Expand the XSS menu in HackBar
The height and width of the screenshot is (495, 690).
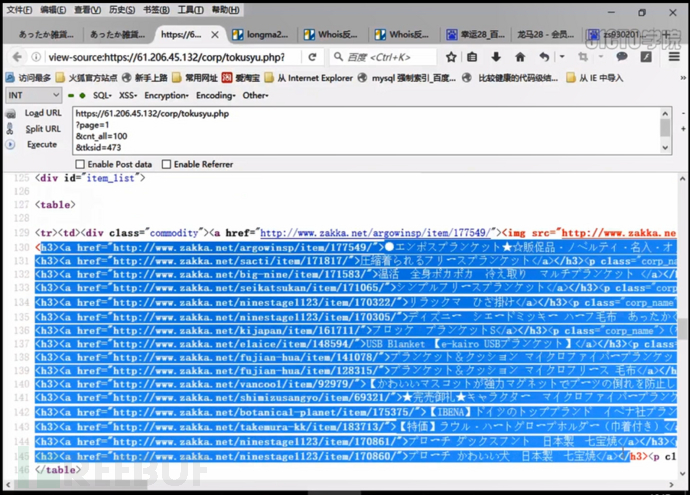click(128, 95)
